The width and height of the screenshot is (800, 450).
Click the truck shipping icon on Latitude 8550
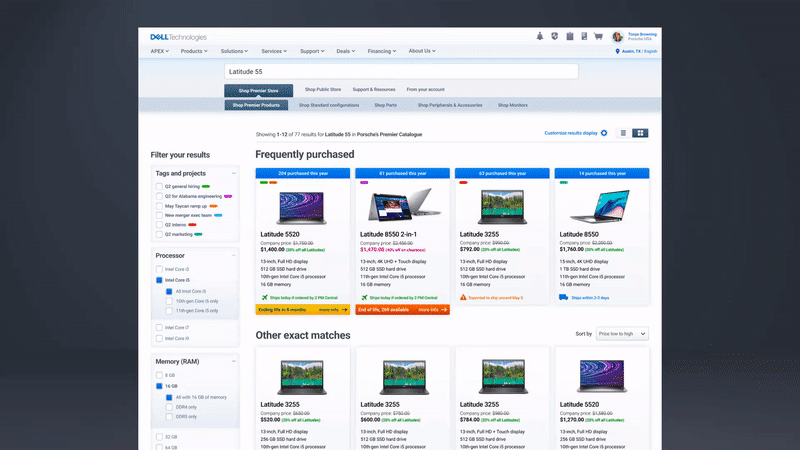click(563, 297)
